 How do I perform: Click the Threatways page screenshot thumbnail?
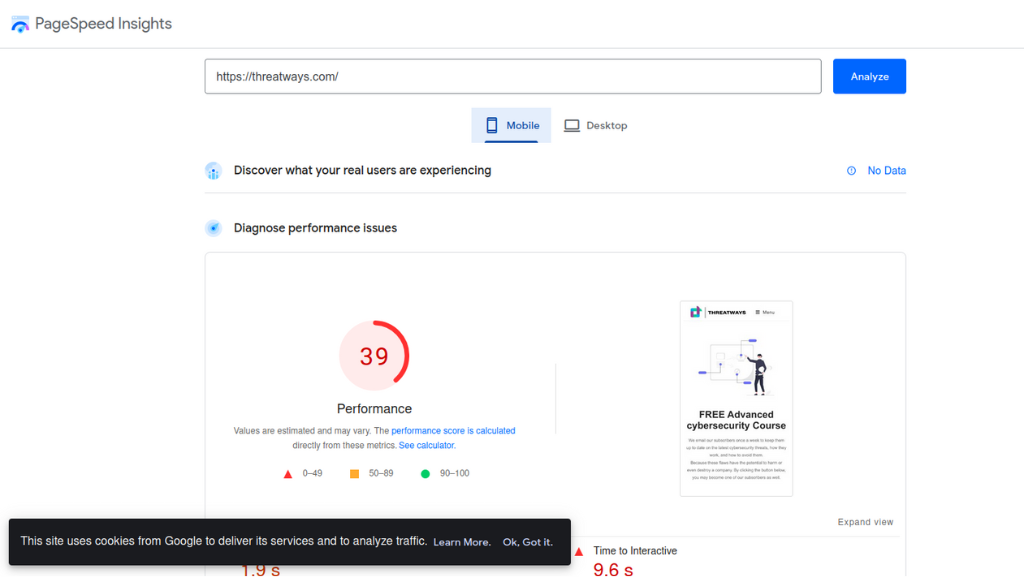tap(736, 399)
